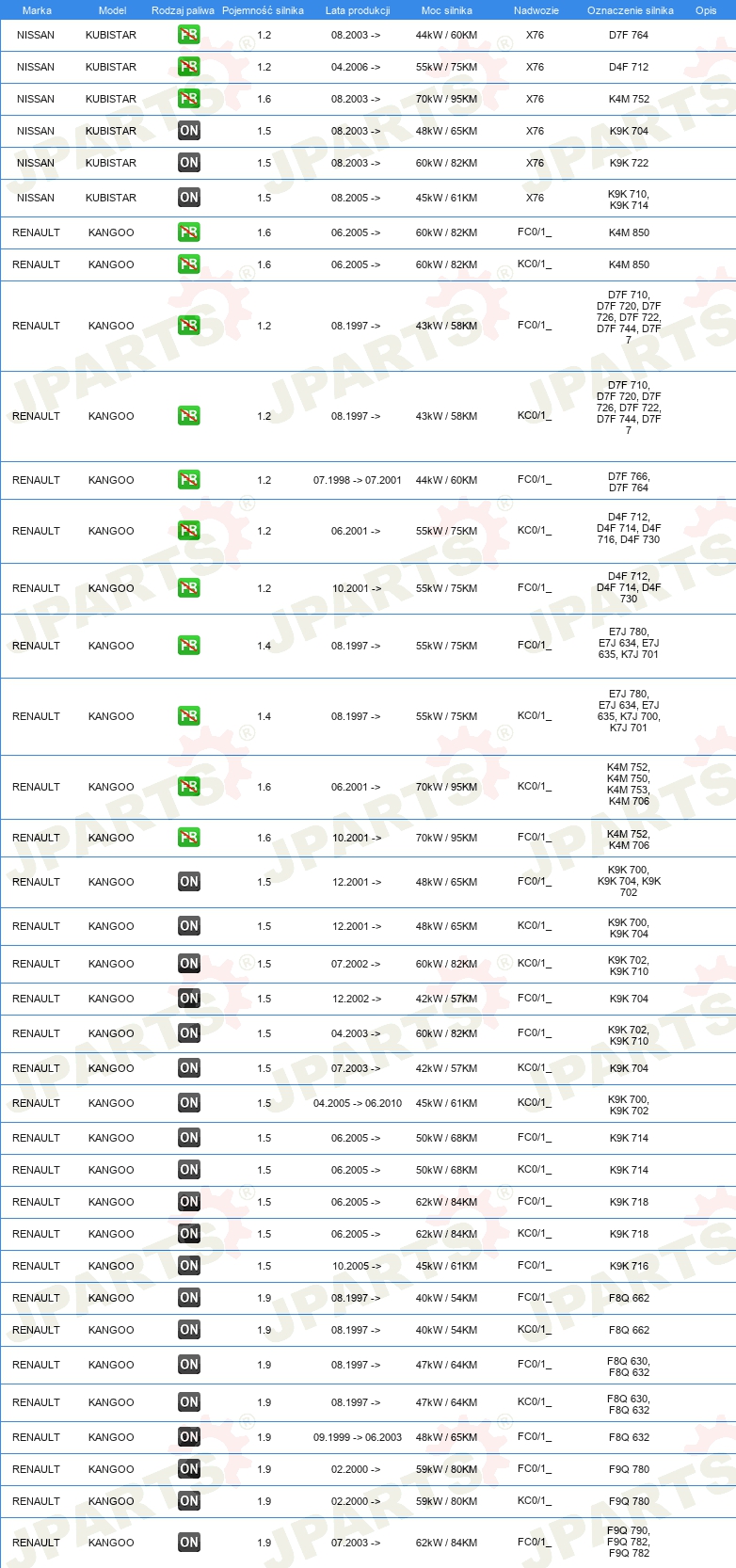This screenshot has width=736, height=1568.
Task: Click the PB icon in Kangoo 1.6 from 06.2001 row
Action: [x=188, y=787]
